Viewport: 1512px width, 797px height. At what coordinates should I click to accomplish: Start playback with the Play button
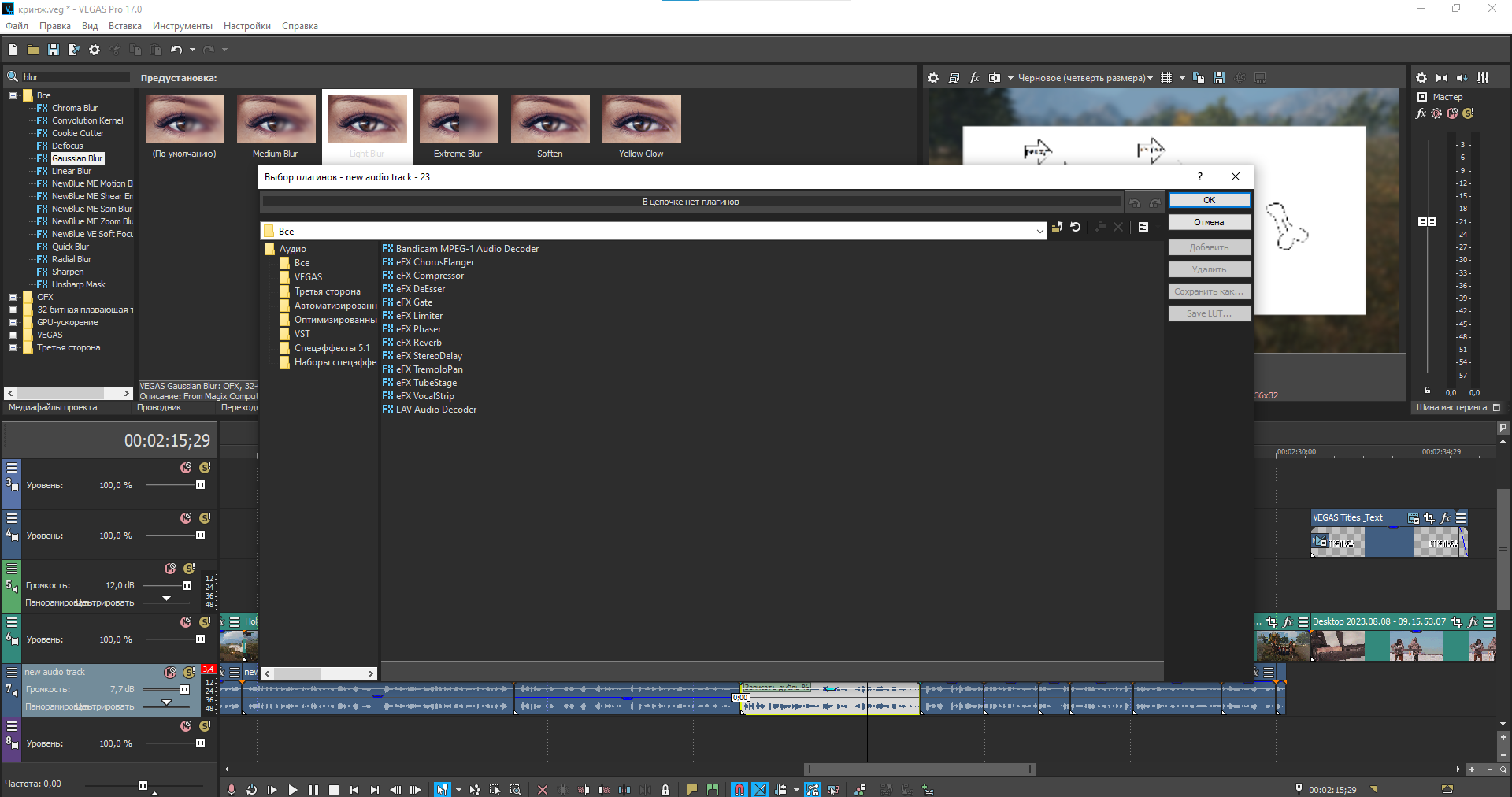click(293, 789)
